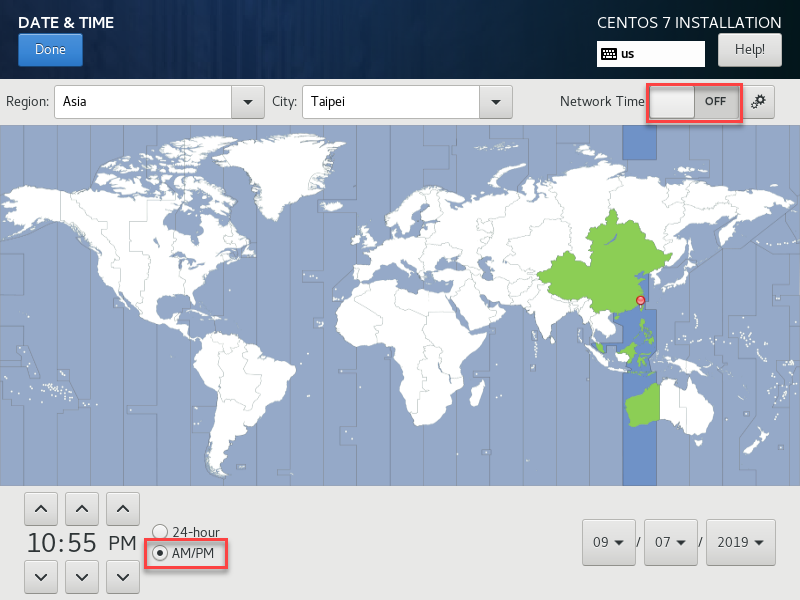Click the Done button

point(50,50)
